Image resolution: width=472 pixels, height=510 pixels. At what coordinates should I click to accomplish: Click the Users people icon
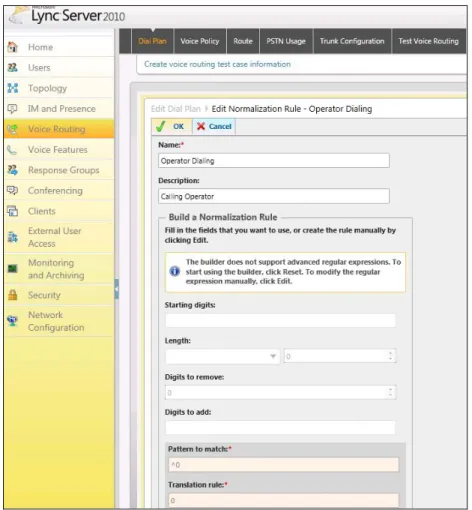coord(12,68)
